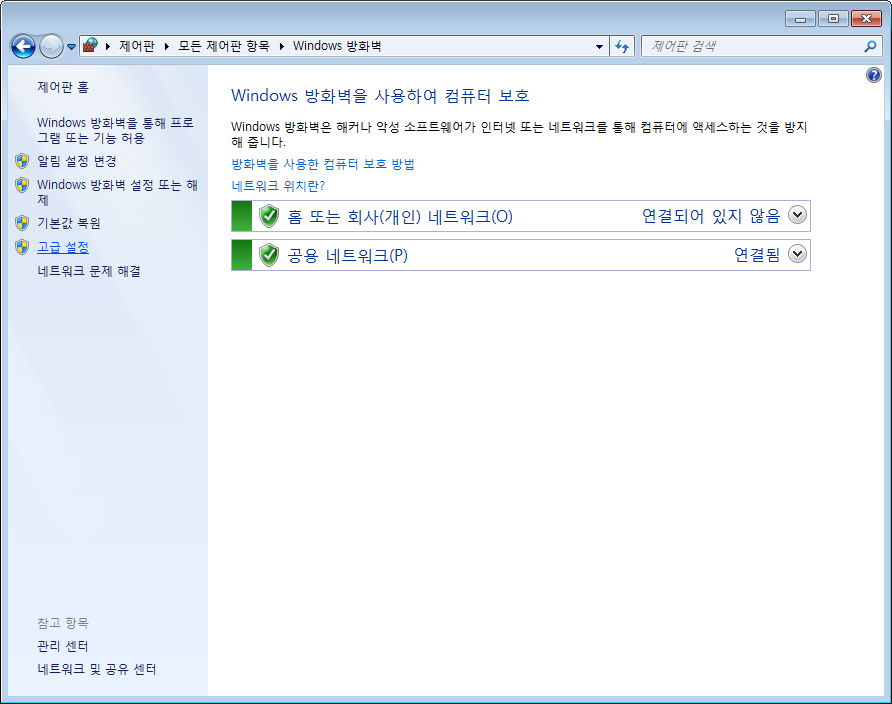Open help with the blue question mark
Screen dimensions: 892x704
pos(874,75)
